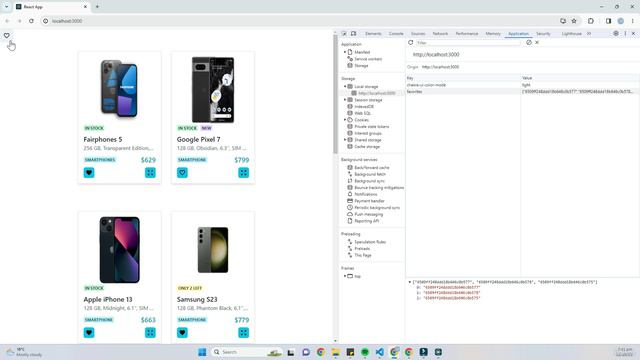Screen dimensions: 640x360
Task: Toggle DevTools device toolbar icon
Action: 353,33
